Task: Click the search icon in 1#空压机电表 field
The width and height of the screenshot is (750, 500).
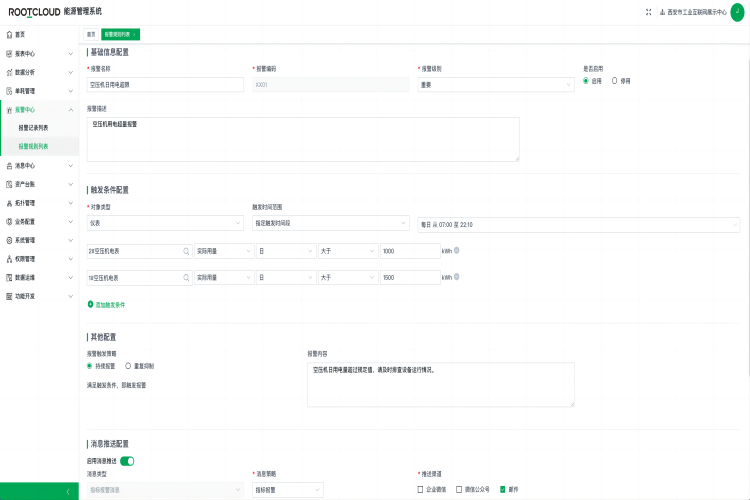Action: coord(185,278)
